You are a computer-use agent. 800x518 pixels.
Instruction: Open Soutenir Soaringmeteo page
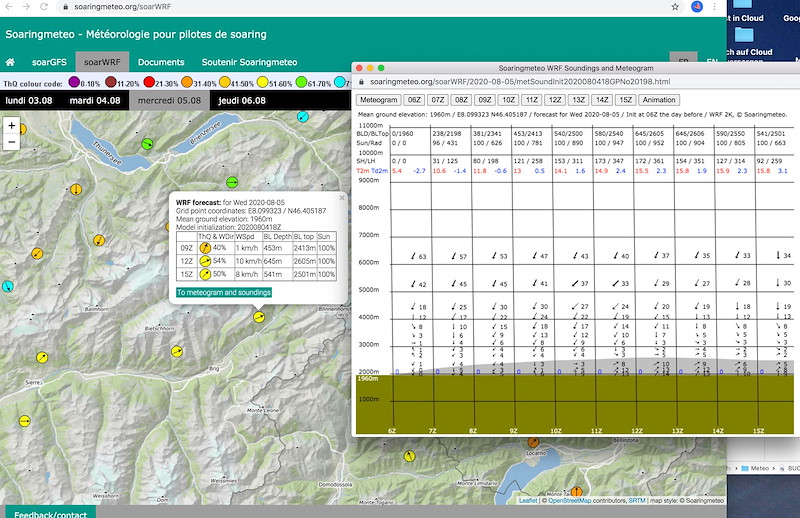click(249, 62)
